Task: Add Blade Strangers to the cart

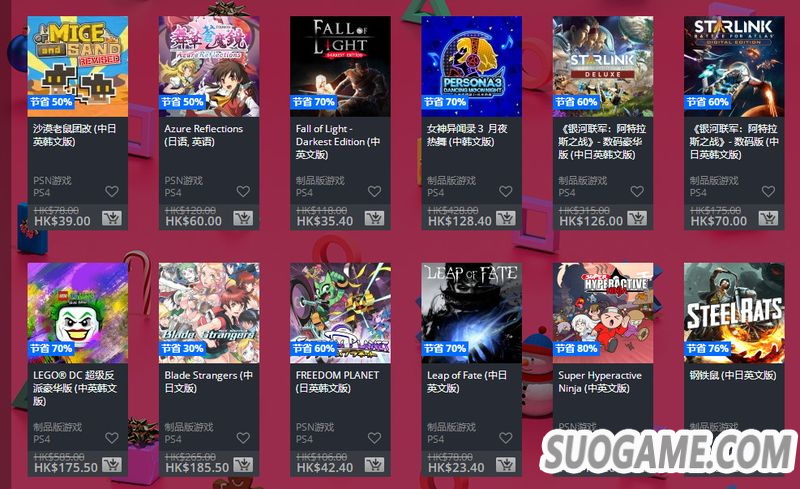Action: click(243, 465)
